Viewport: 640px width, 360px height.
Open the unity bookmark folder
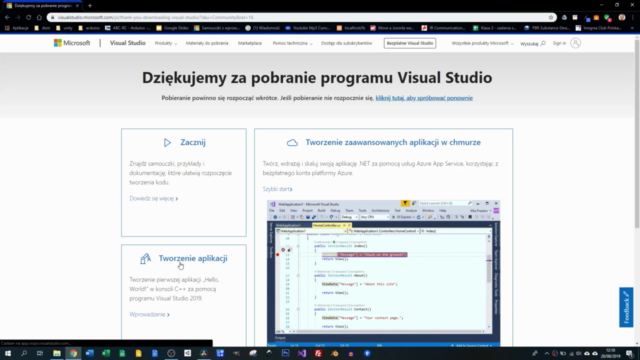coord(64,28)
